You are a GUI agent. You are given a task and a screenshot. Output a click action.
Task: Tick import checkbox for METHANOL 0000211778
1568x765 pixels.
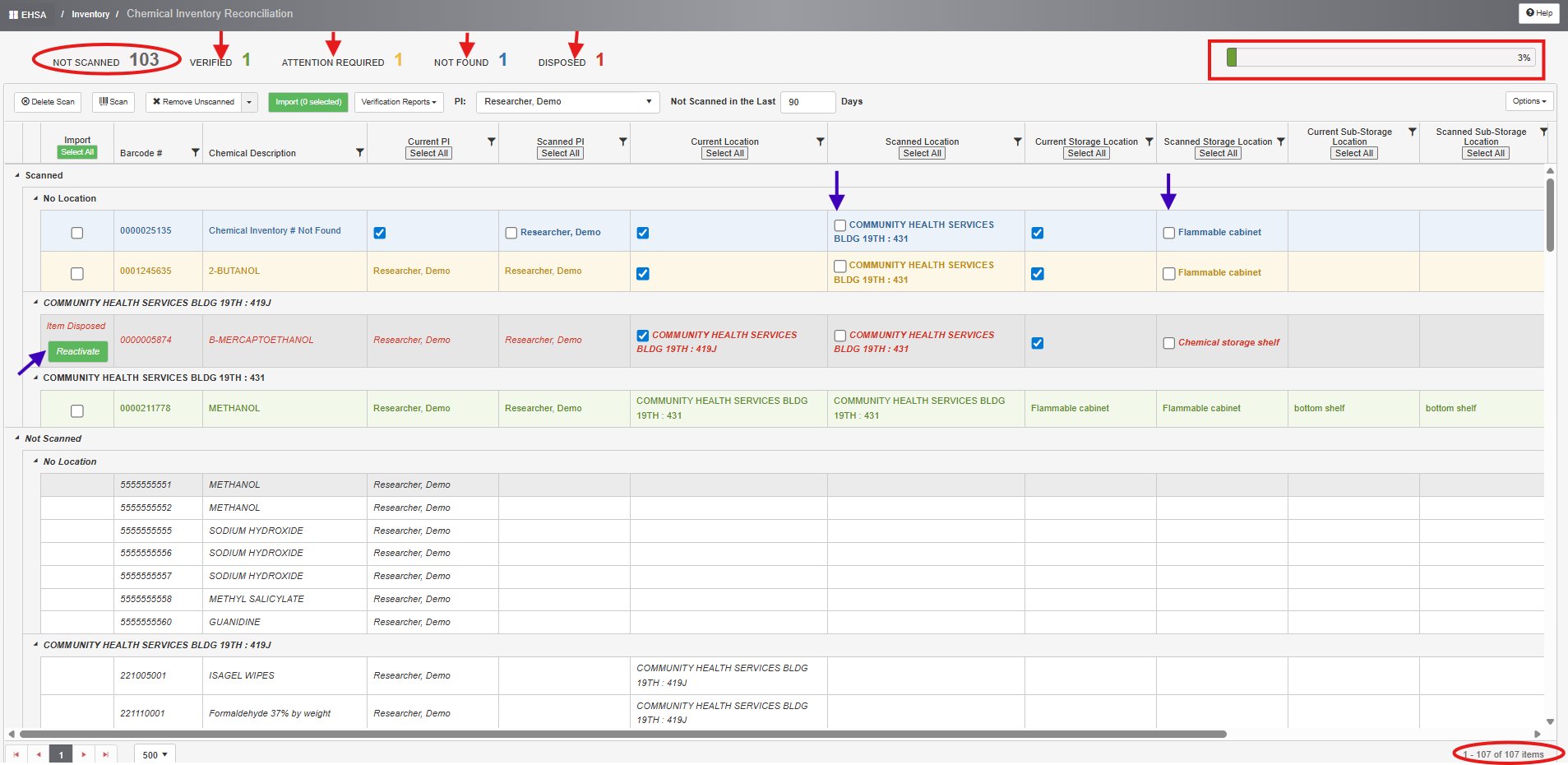(77, 410)
